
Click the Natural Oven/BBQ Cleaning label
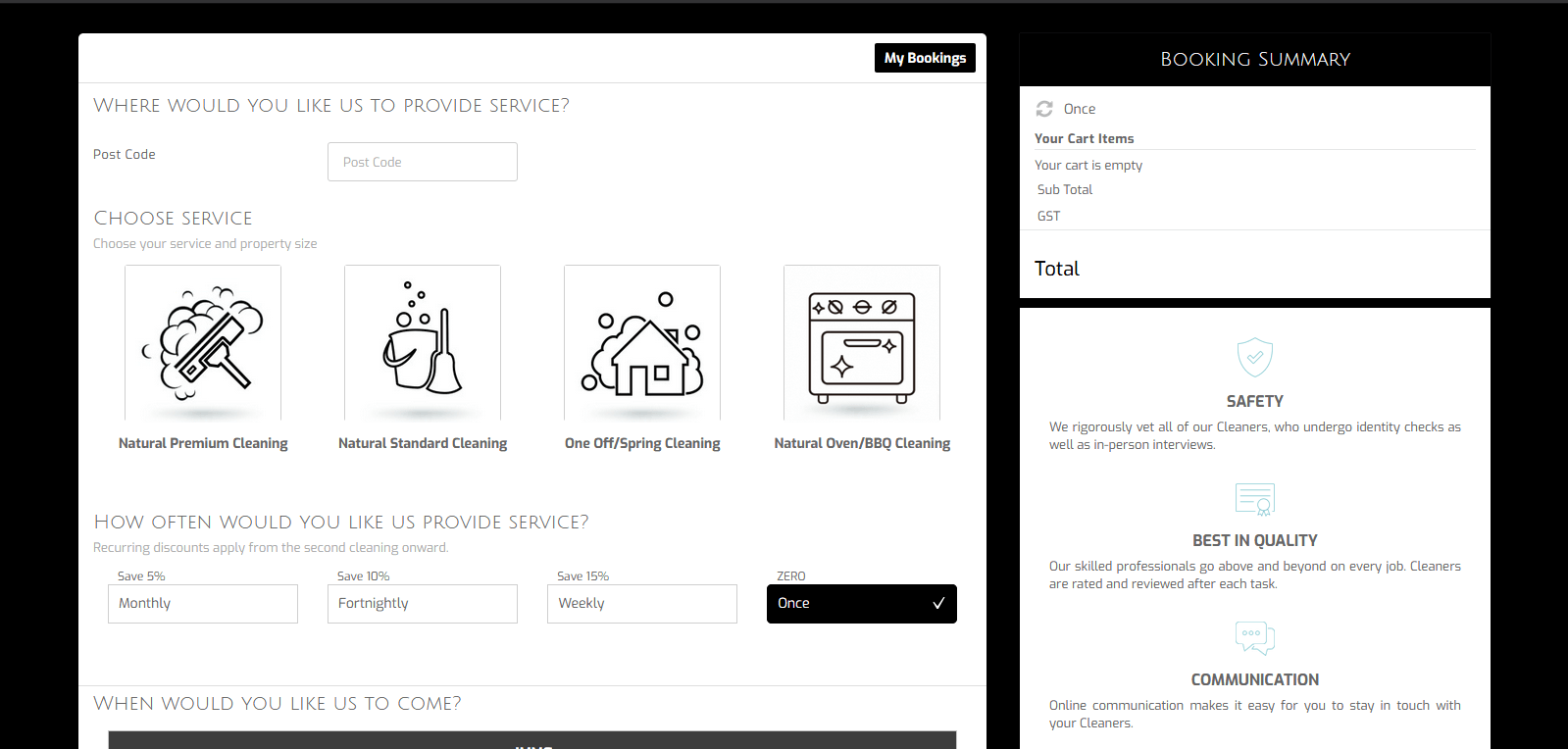[x=862, y=443]
